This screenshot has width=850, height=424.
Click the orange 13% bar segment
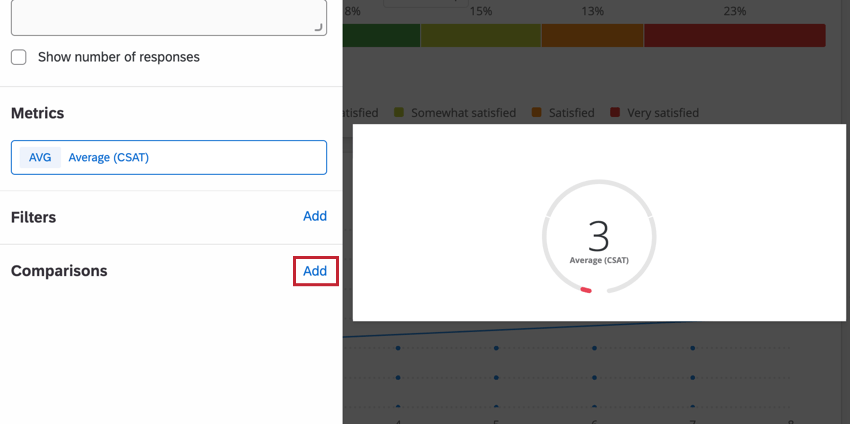pos(593,35)
